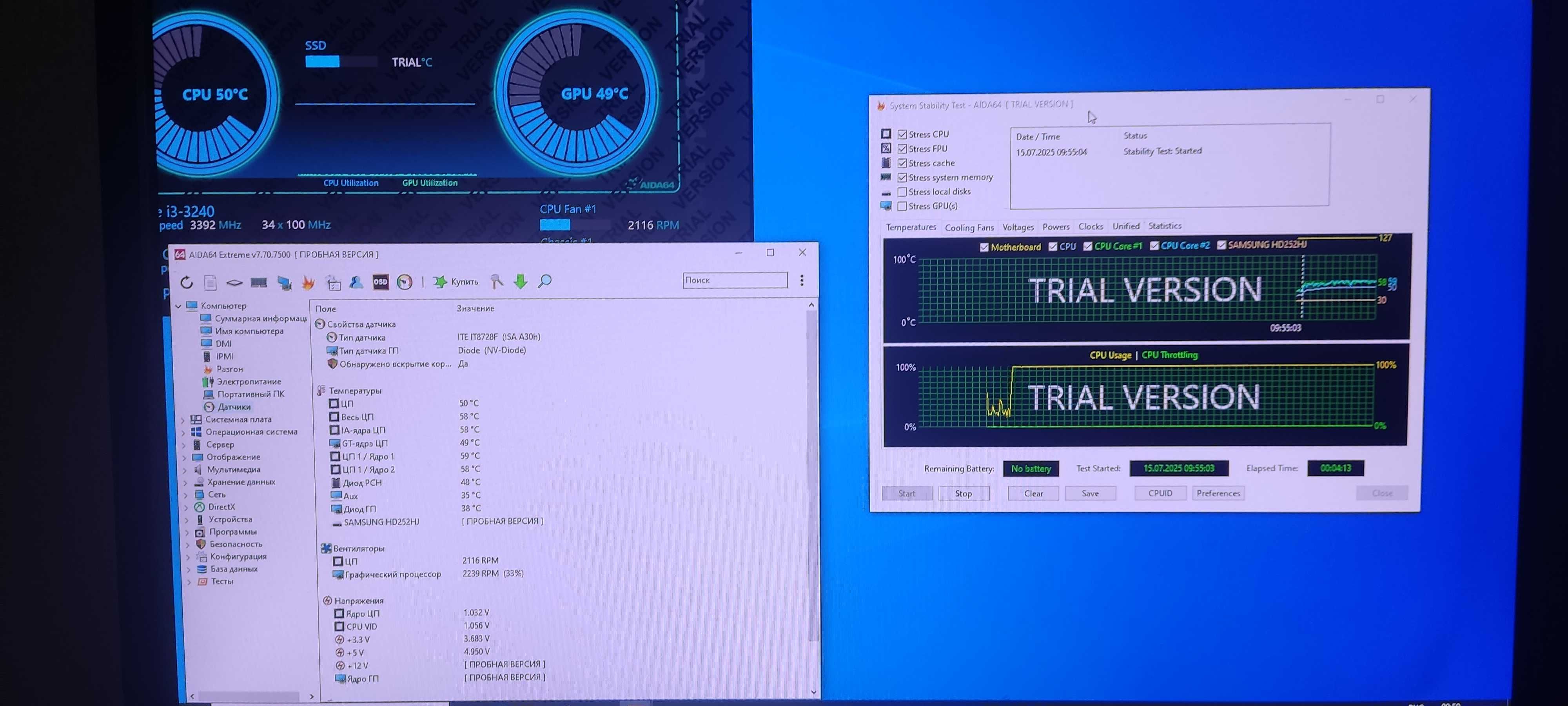Screen dimensions: 1568x706
Task: Click the Save button in Stability Test
Action: pyautogui.click(x=1090, y=493)
